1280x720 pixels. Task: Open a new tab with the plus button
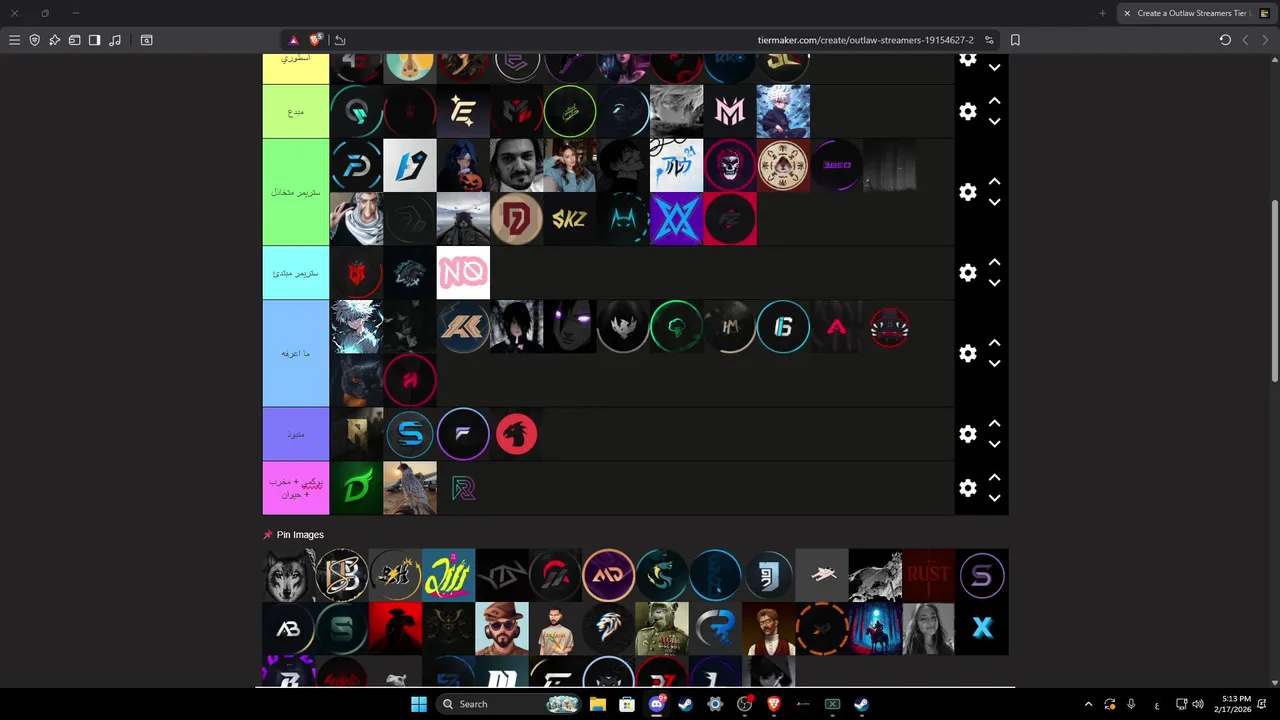point(1102,13)
